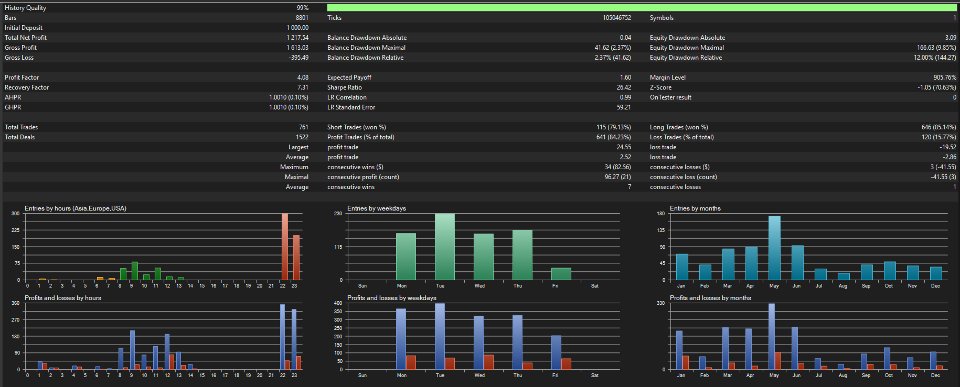Click the May bar in Entries by months

coord(774,247)
